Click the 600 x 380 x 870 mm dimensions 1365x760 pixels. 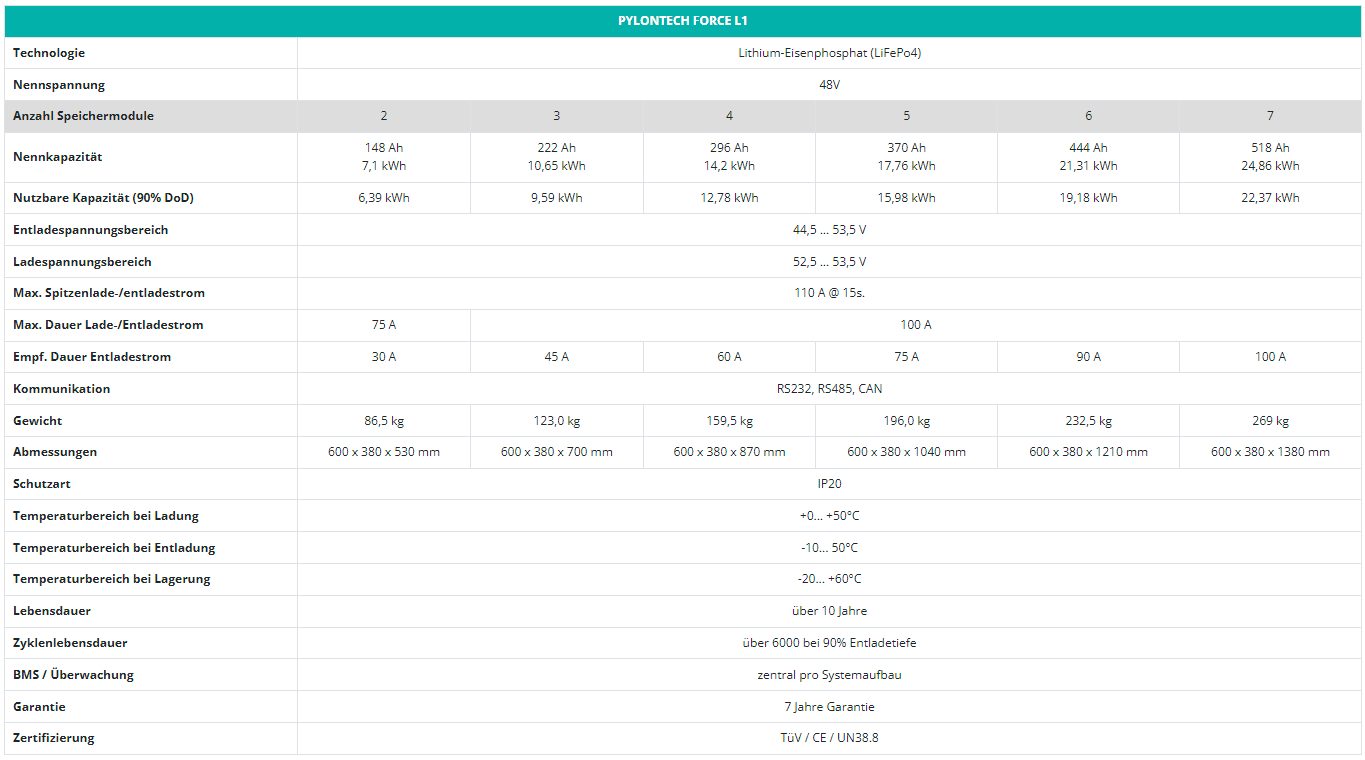pyautogui.click(x=729, y=452)
